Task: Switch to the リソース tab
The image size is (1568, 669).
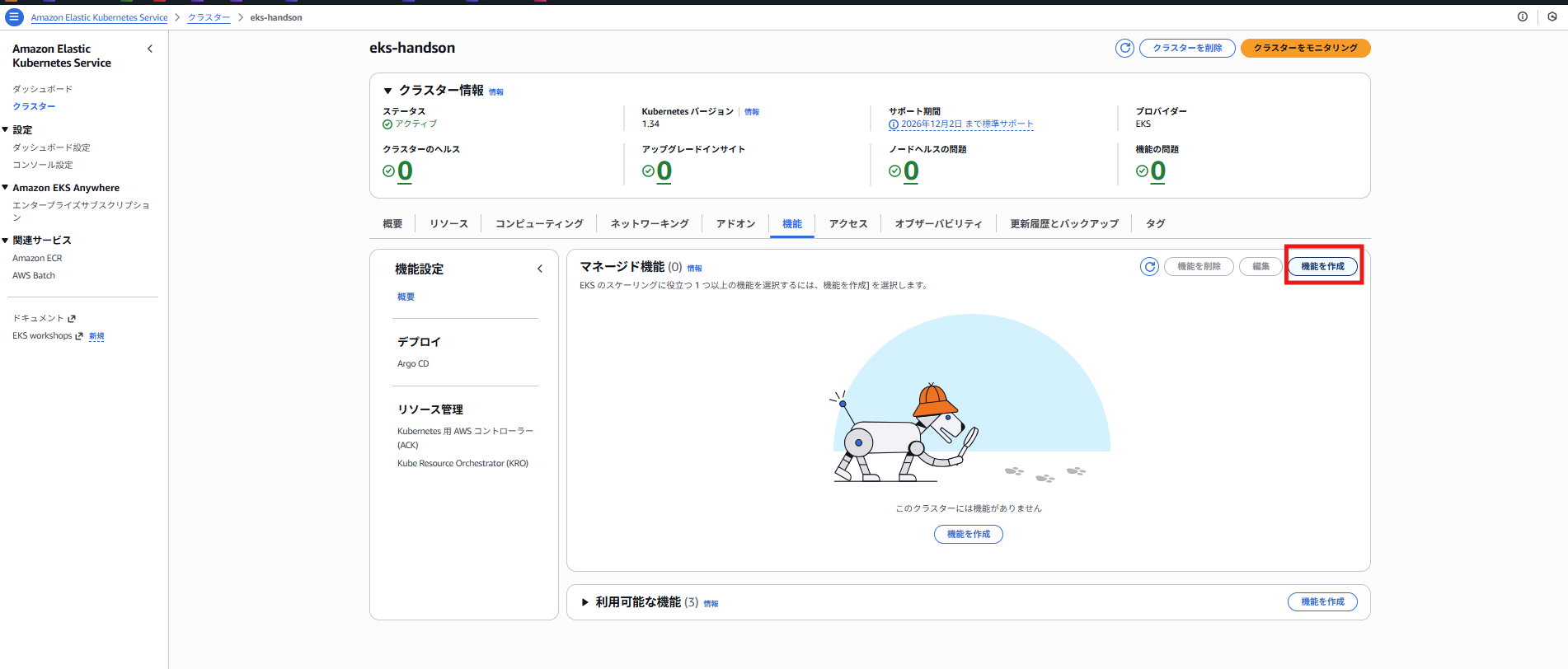Action: tap(448, 223)
